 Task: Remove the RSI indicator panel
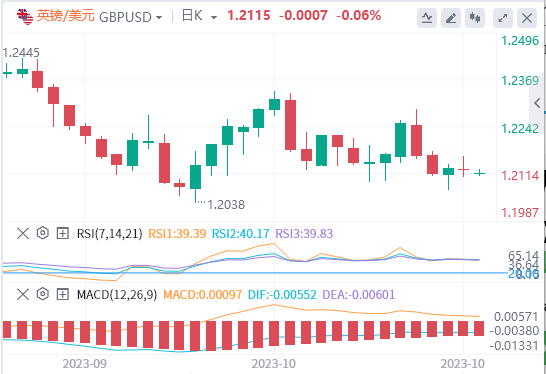pyautogui.click(x=23, y=233)
